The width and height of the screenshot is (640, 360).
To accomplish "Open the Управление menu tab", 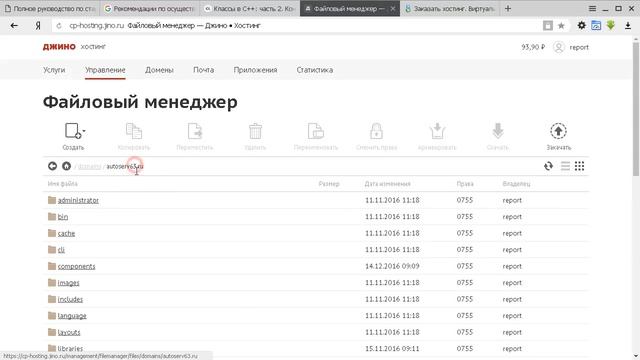I will coord(105,70).
